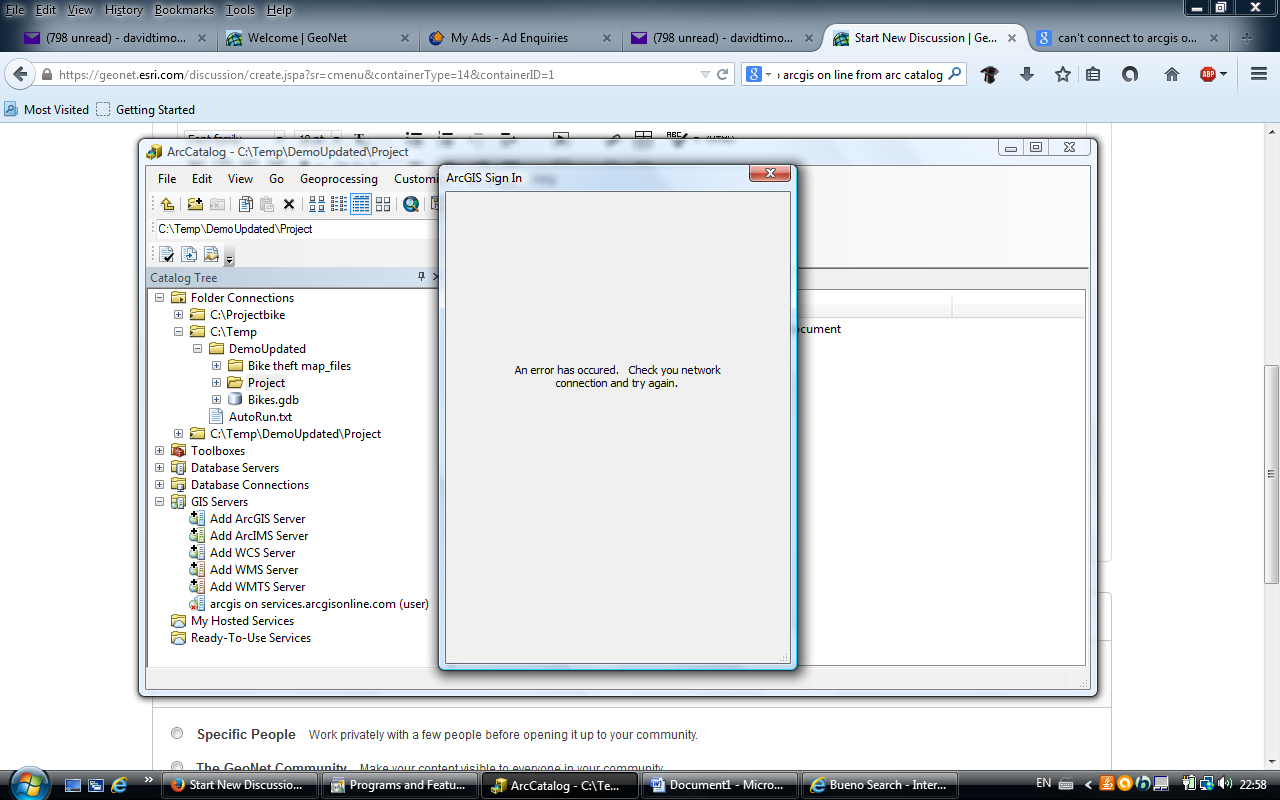Open the Firefox hamburger menu
The height and width of the screenshot is (800, 1280).
click(x=1259, y=75)
